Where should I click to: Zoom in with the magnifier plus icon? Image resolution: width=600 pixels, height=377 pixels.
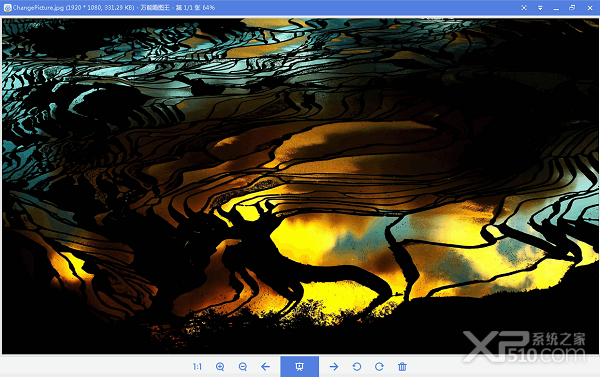click(220, 367)
